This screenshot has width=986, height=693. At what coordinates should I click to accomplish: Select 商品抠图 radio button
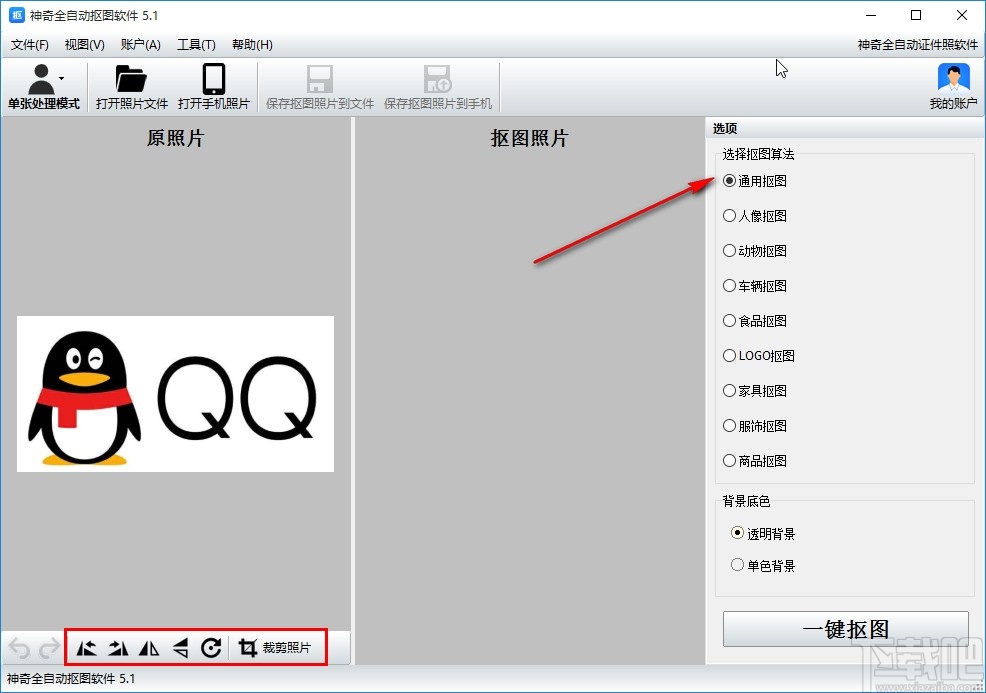(x=729, y=461)
